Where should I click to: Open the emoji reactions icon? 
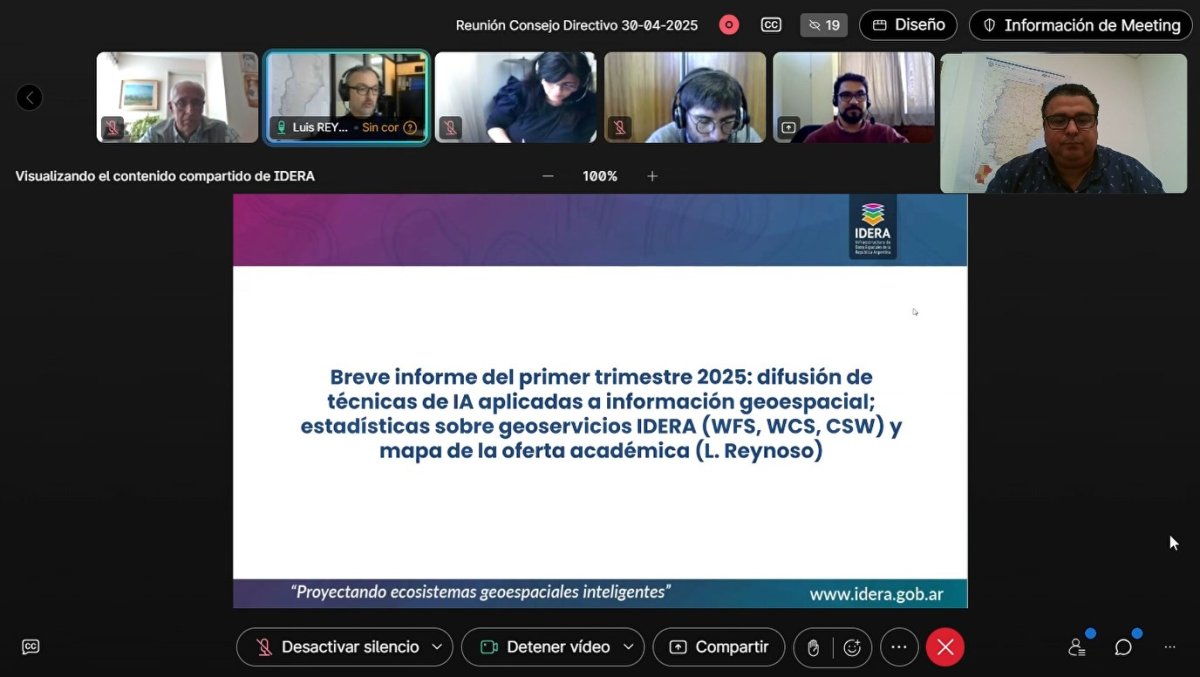click(x=852, y=647)
